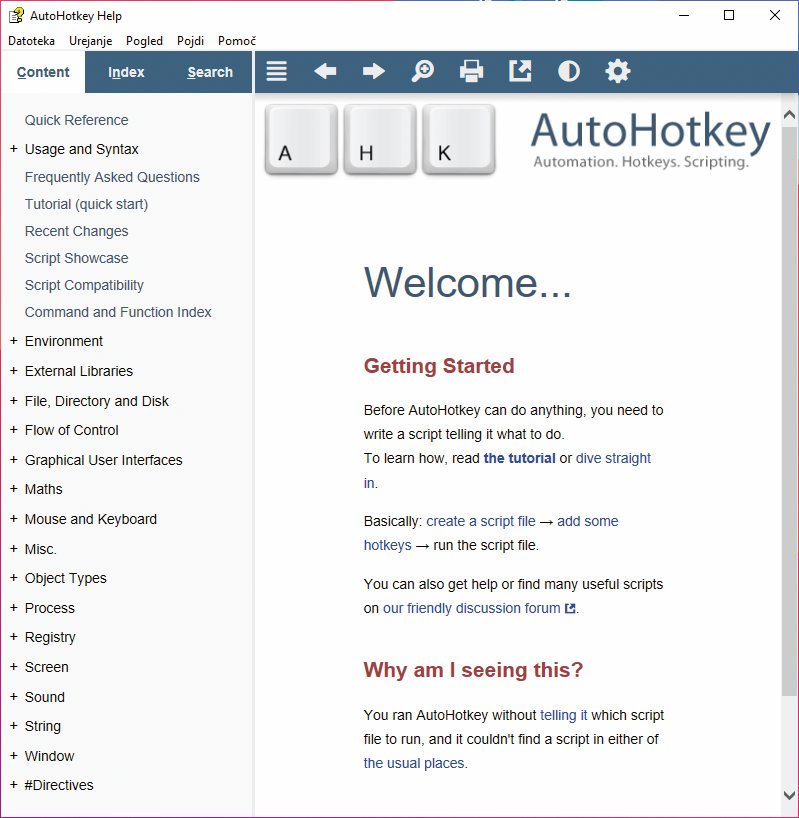
Task: Select the Graphical User Interfaces label
Action: point(104,460)
